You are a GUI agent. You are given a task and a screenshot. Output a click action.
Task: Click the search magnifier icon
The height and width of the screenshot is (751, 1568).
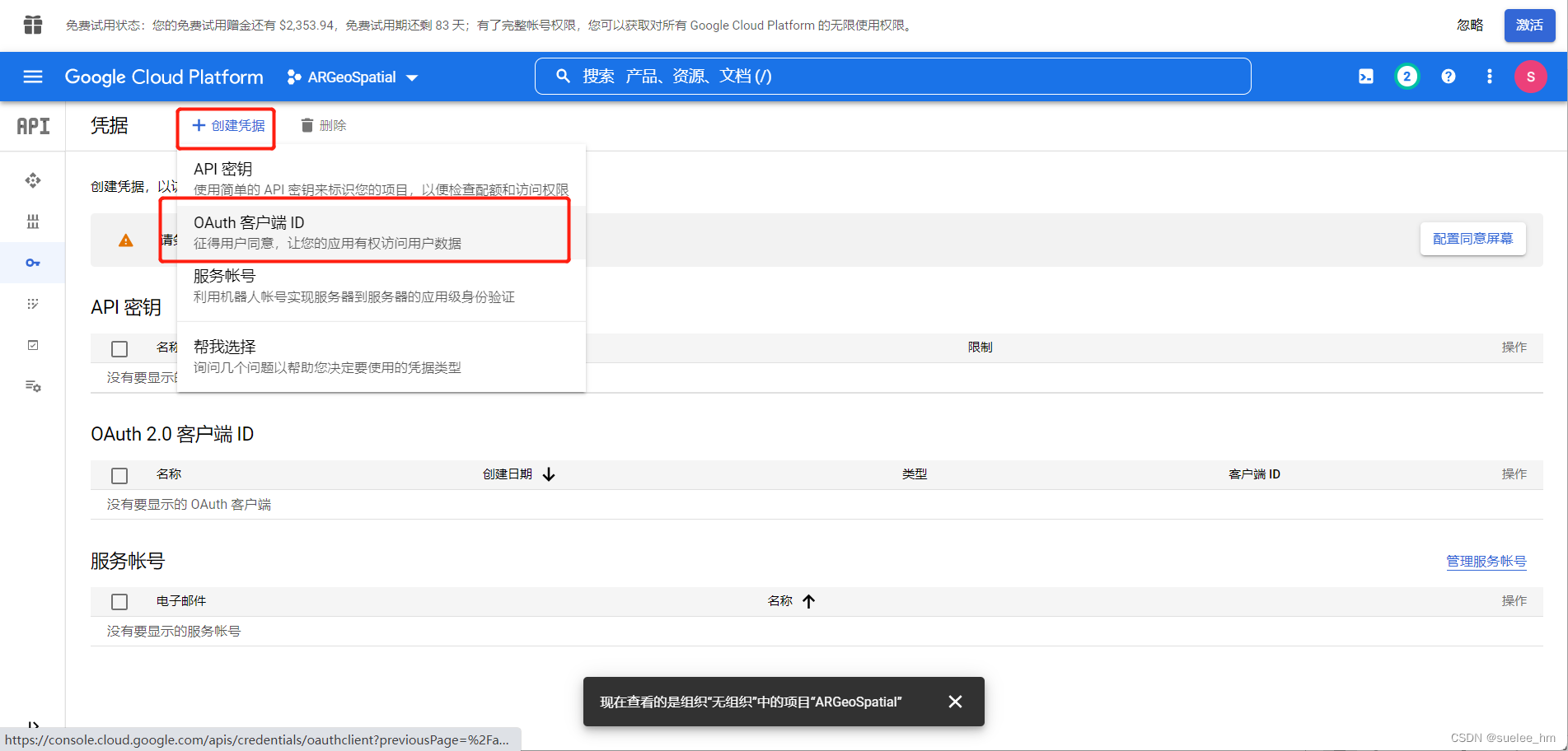click(563, 76)
